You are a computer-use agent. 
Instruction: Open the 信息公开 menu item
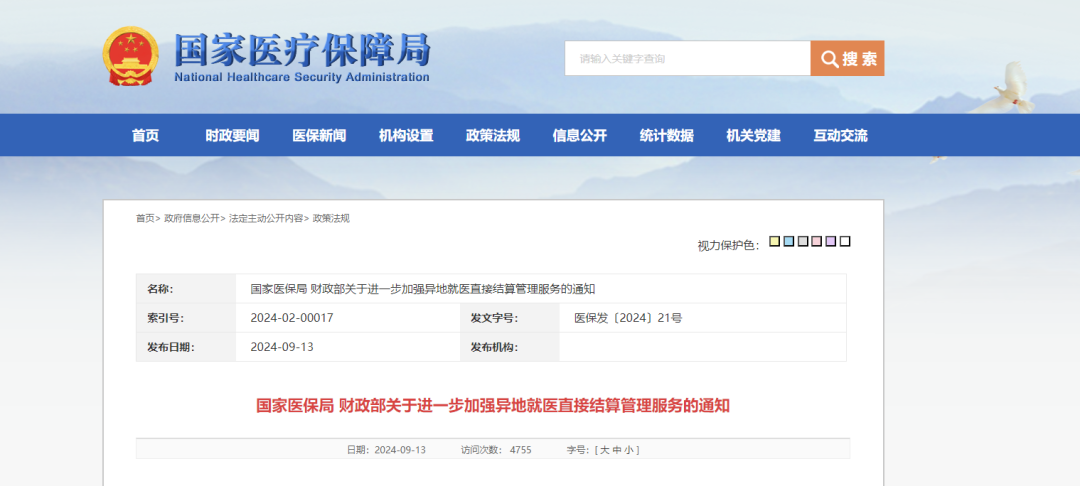(579, 136)
